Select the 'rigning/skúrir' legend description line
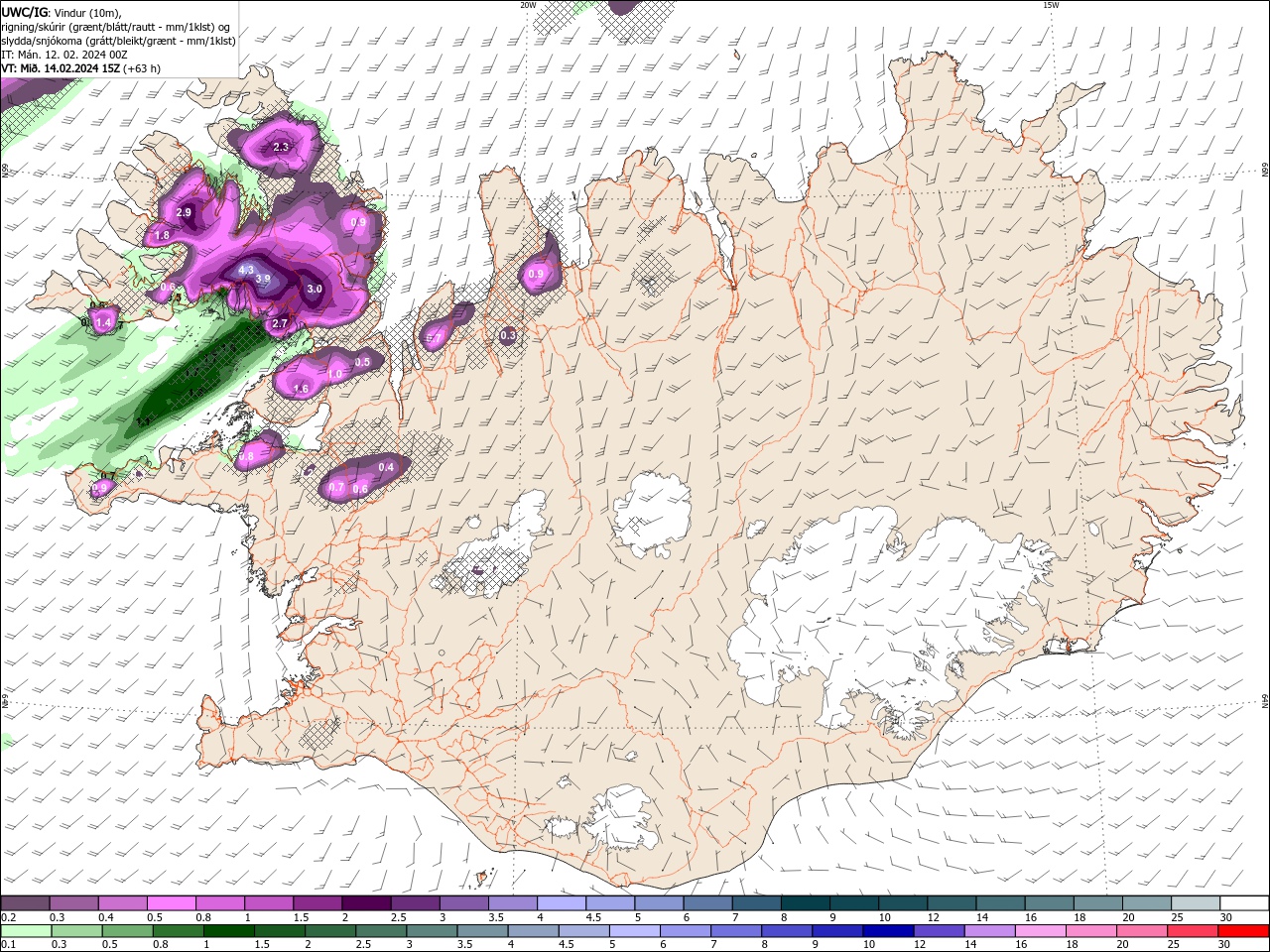 click(114, 27)
